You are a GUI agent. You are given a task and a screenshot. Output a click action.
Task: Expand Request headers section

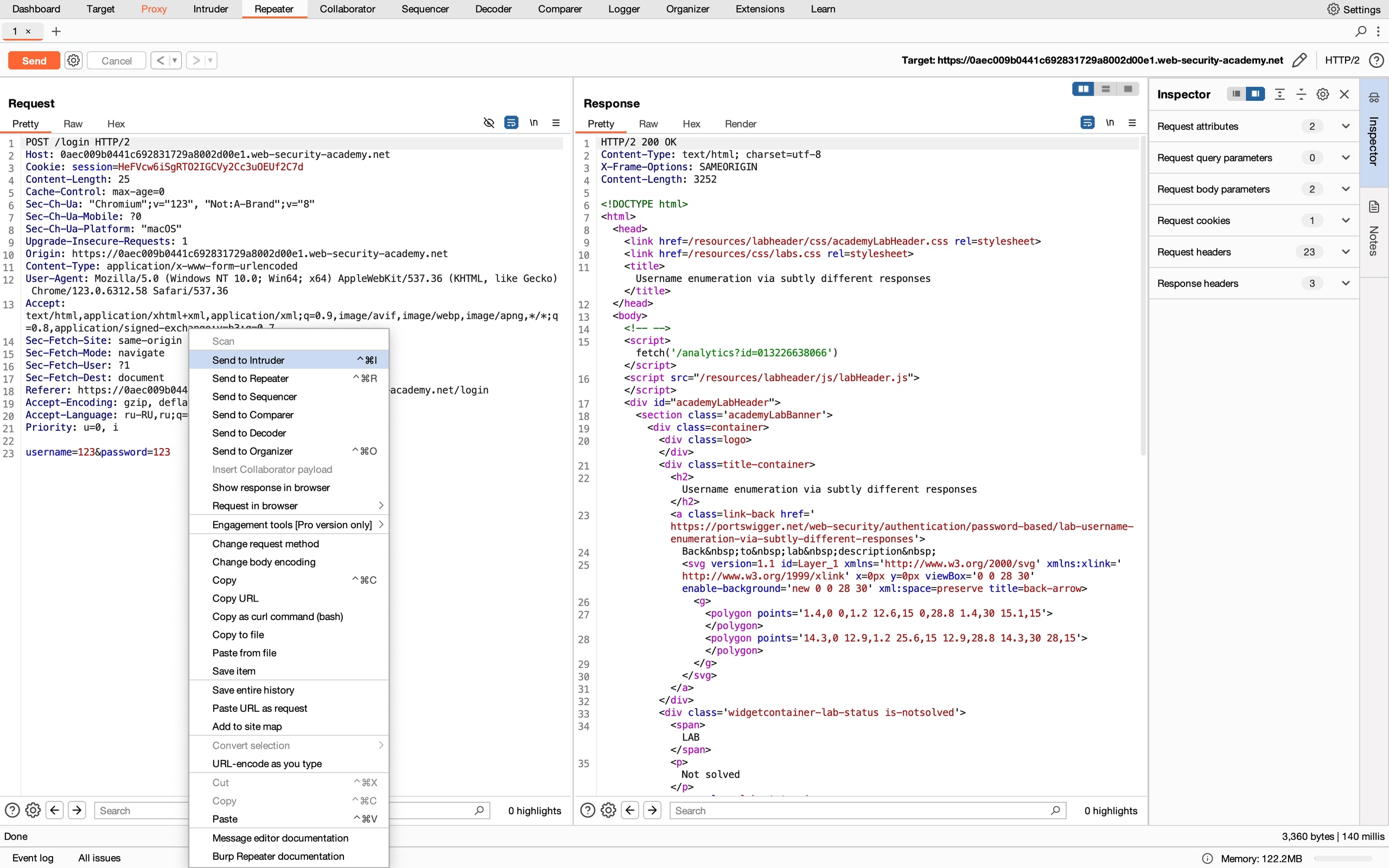[1346, 251]
